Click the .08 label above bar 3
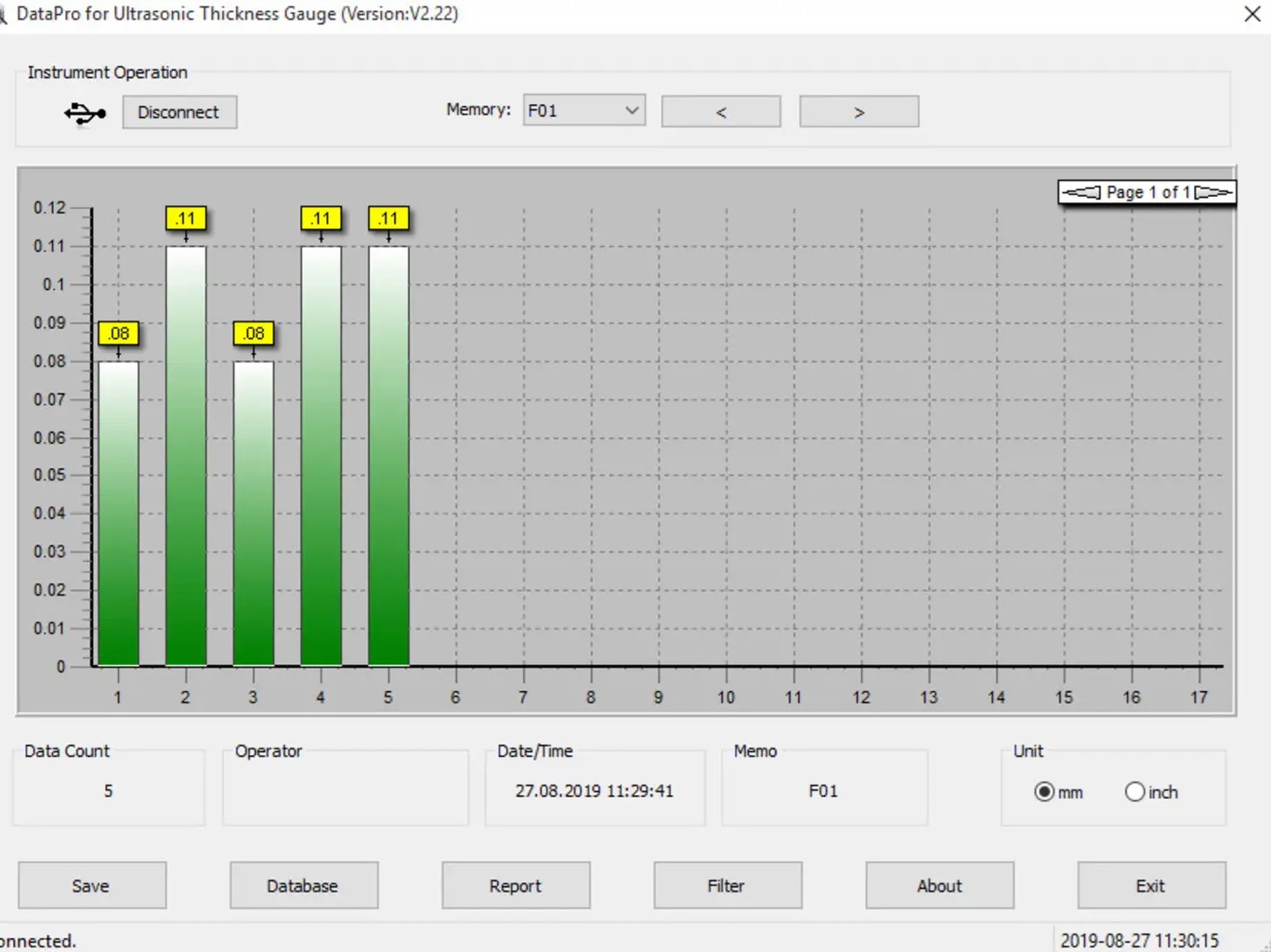 [254, 333]
